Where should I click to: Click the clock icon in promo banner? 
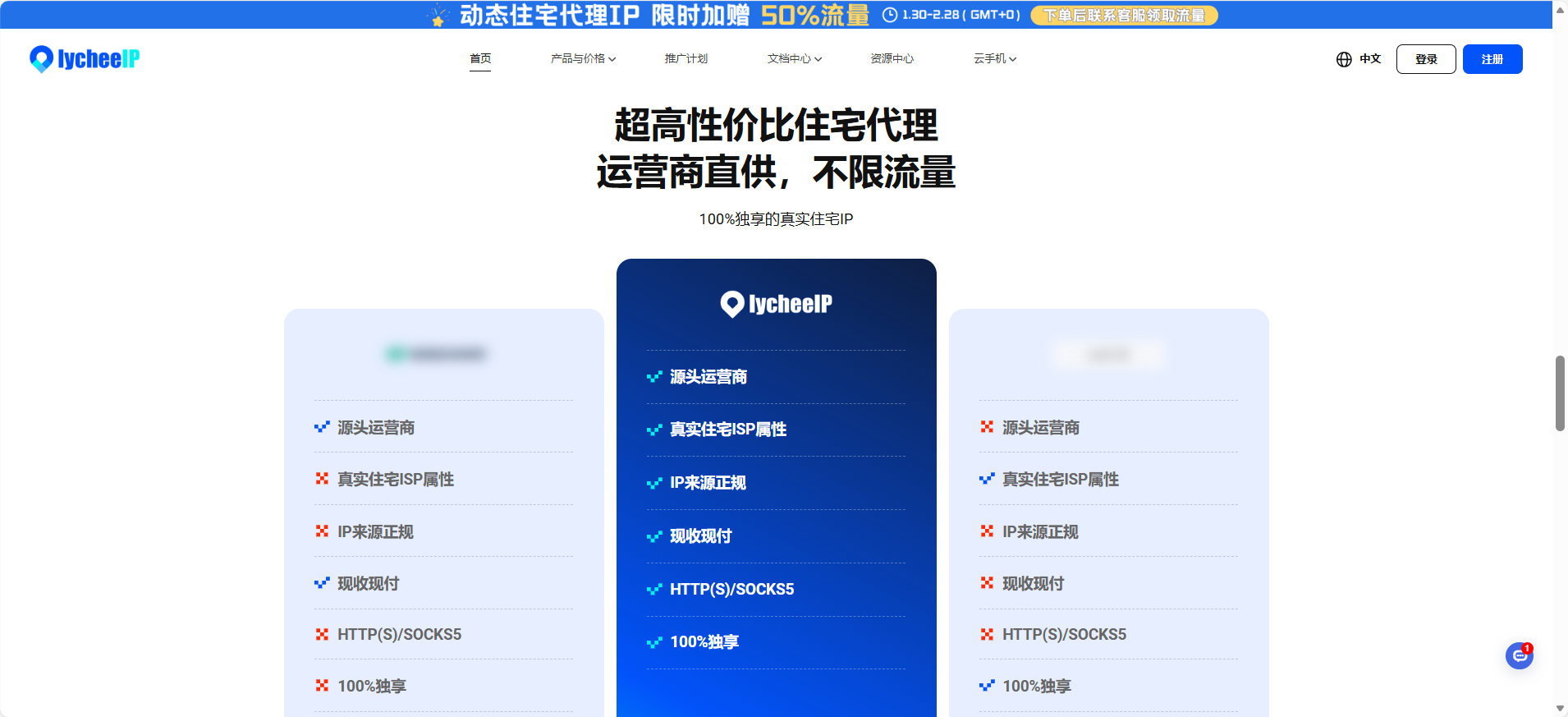889,15
